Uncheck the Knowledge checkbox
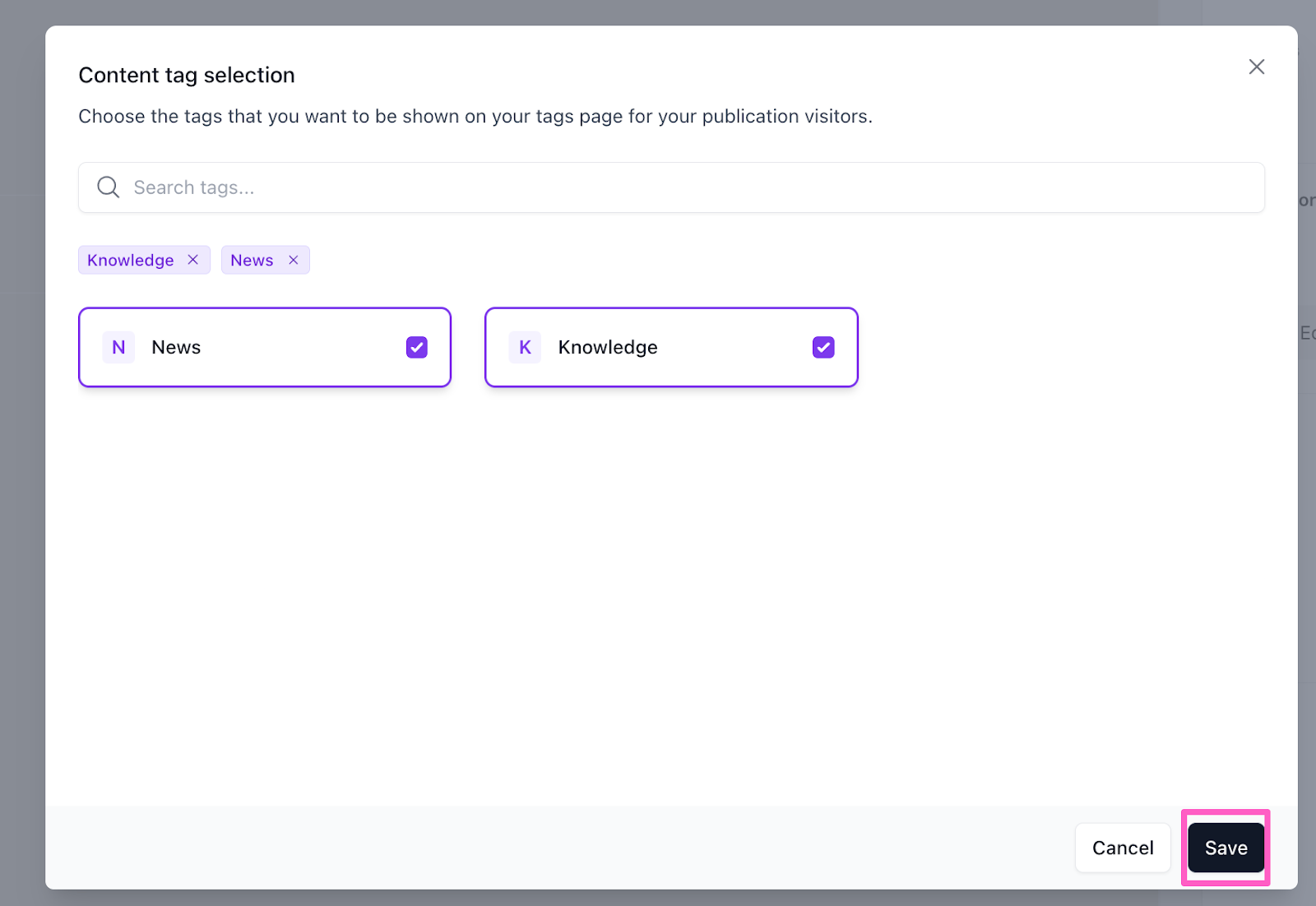 pyautogui.click(x=823, y=348)
